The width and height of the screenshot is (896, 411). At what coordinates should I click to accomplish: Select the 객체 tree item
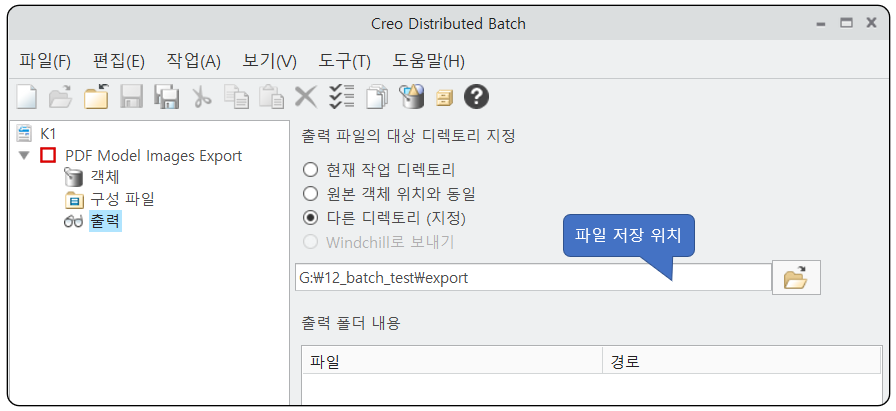(105, 177)
